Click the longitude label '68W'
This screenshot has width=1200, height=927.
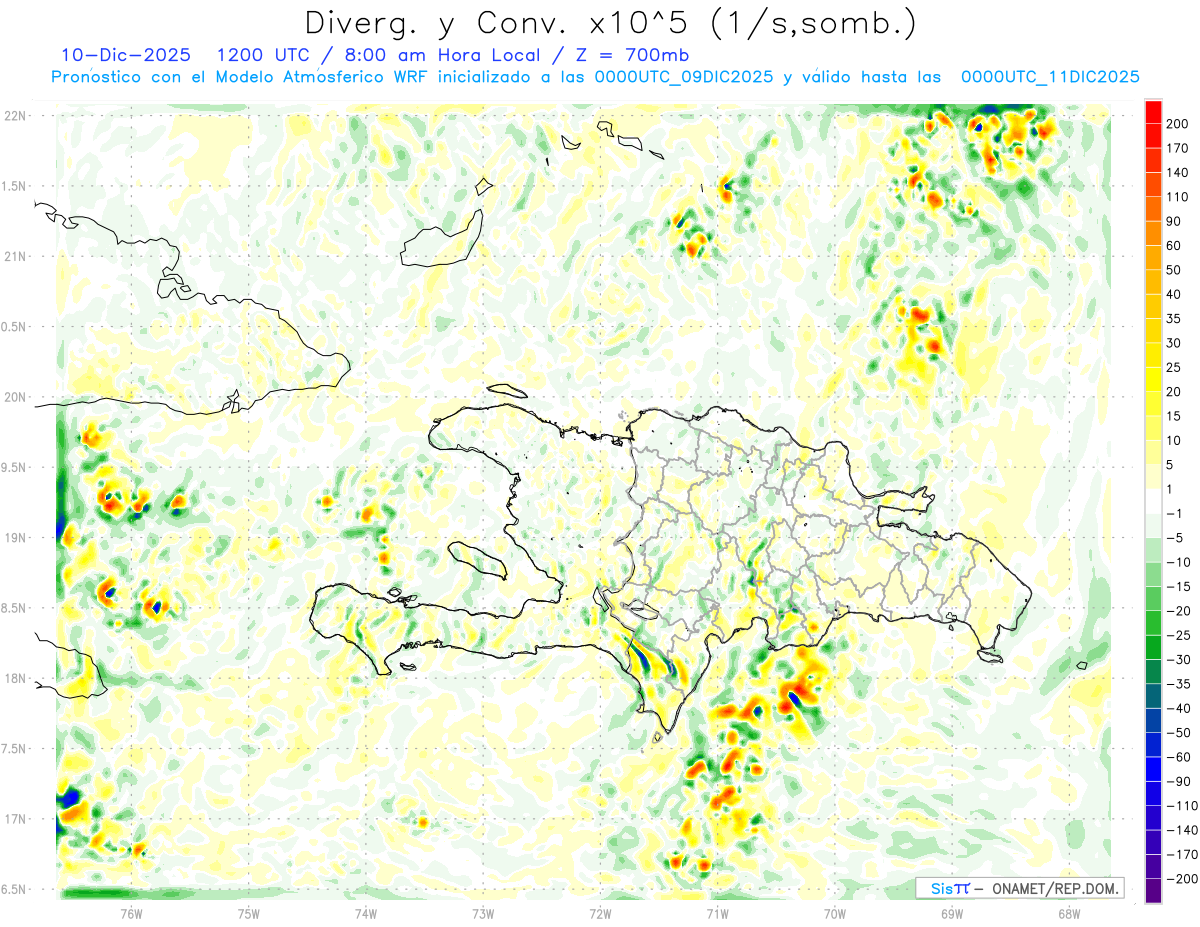pyautogui.click(x=1069, y=913)
